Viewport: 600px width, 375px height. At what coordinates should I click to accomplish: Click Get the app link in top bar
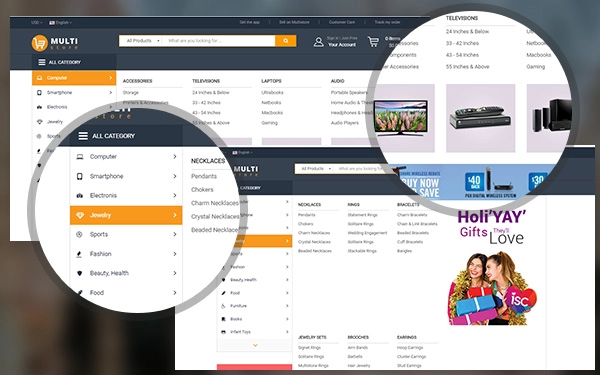click(x=249, y=22)
